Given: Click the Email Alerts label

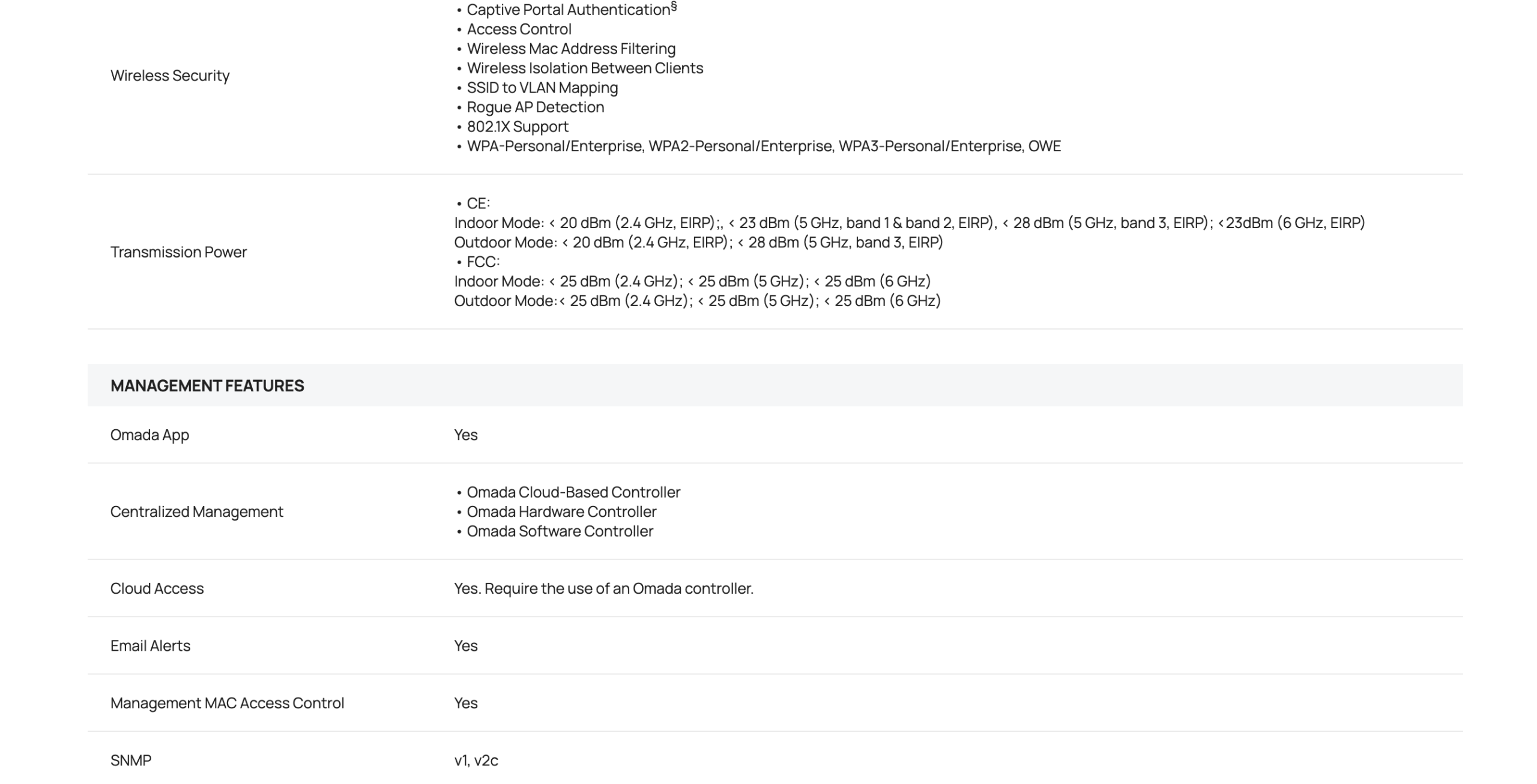Looking at the screenshot, I should click(x=150, y=645).
